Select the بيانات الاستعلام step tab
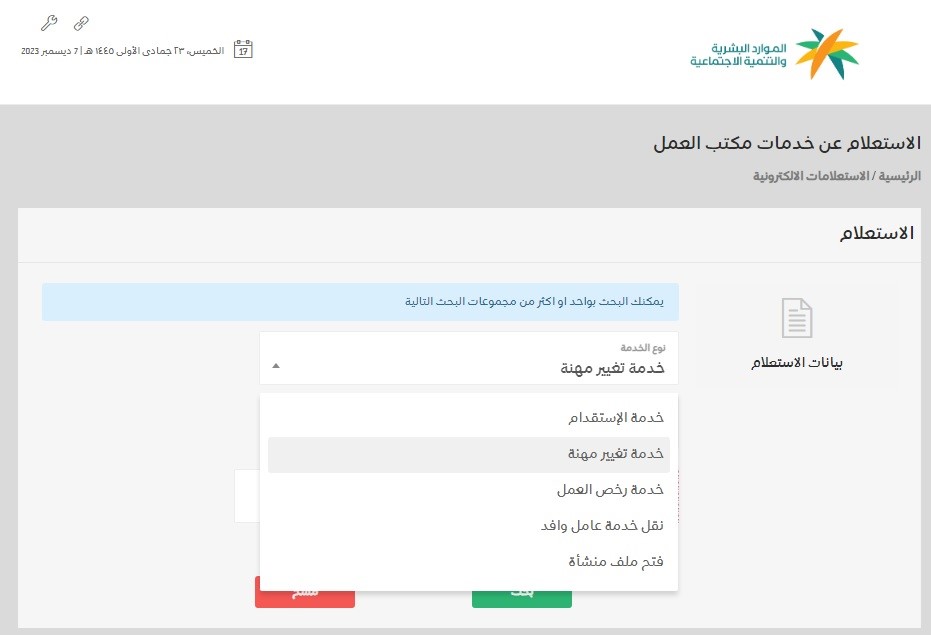 point(797,335)
